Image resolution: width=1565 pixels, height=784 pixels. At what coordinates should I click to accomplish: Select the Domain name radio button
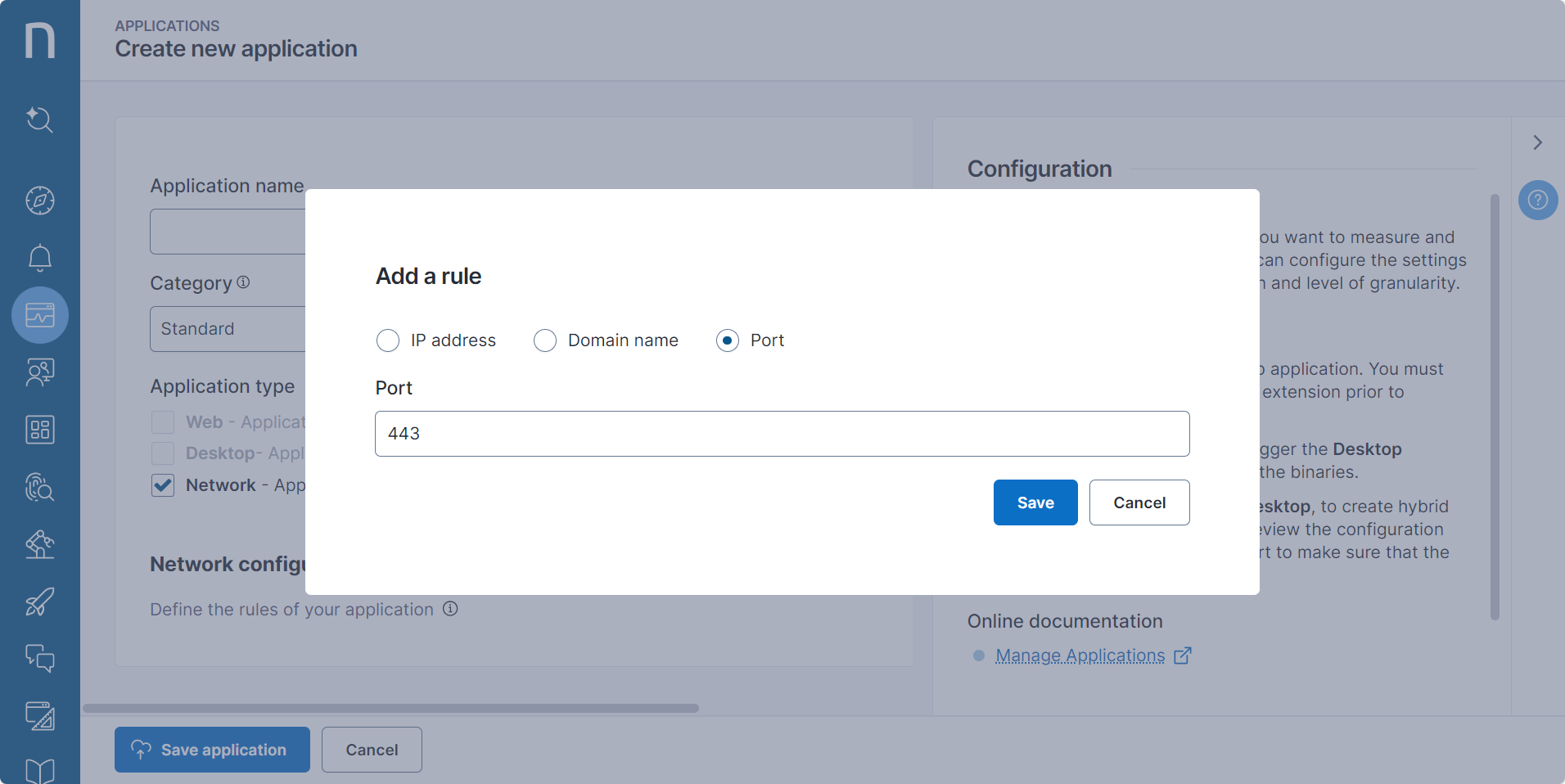click(x=545, y=340)
